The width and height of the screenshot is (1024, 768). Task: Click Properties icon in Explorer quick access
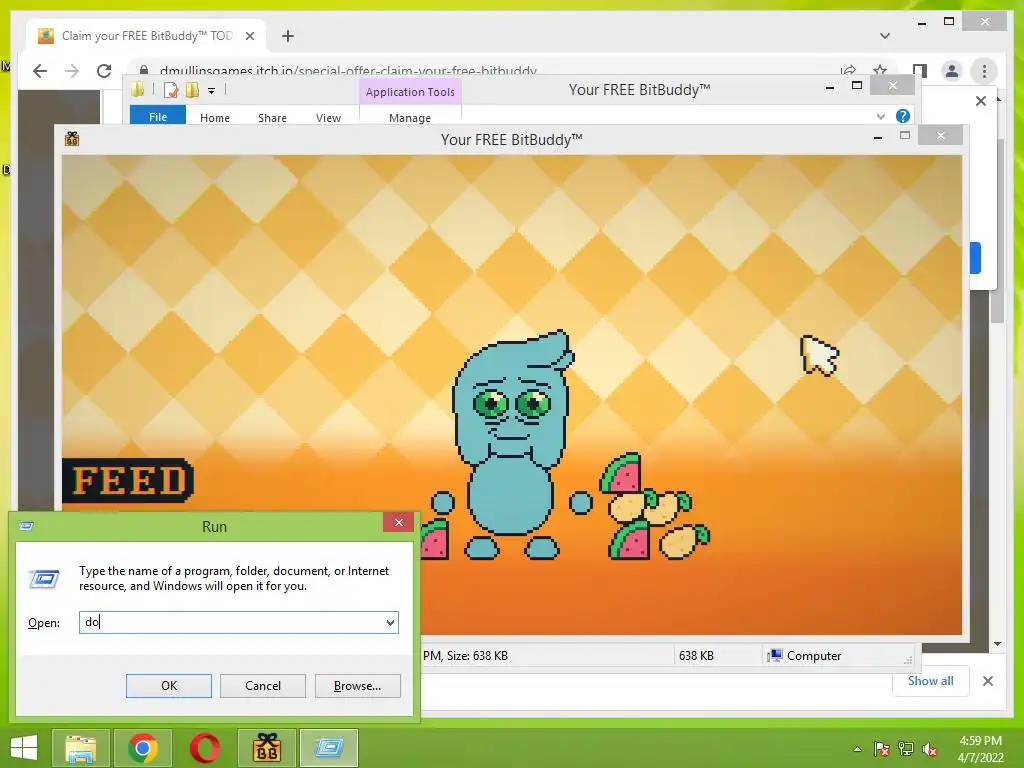[x=171, y=90]
